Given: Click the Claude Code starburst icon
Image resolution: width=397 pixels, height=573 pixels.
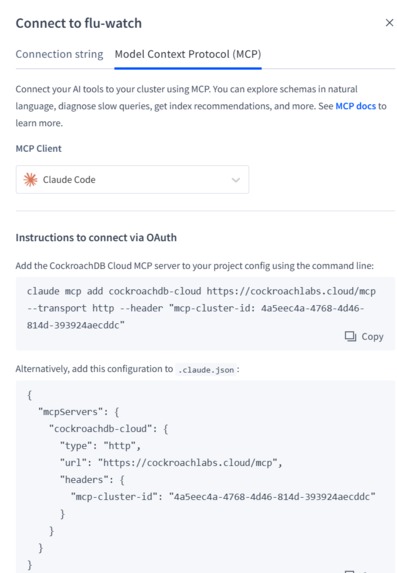Looking at the screenshot, I should 30,179.
